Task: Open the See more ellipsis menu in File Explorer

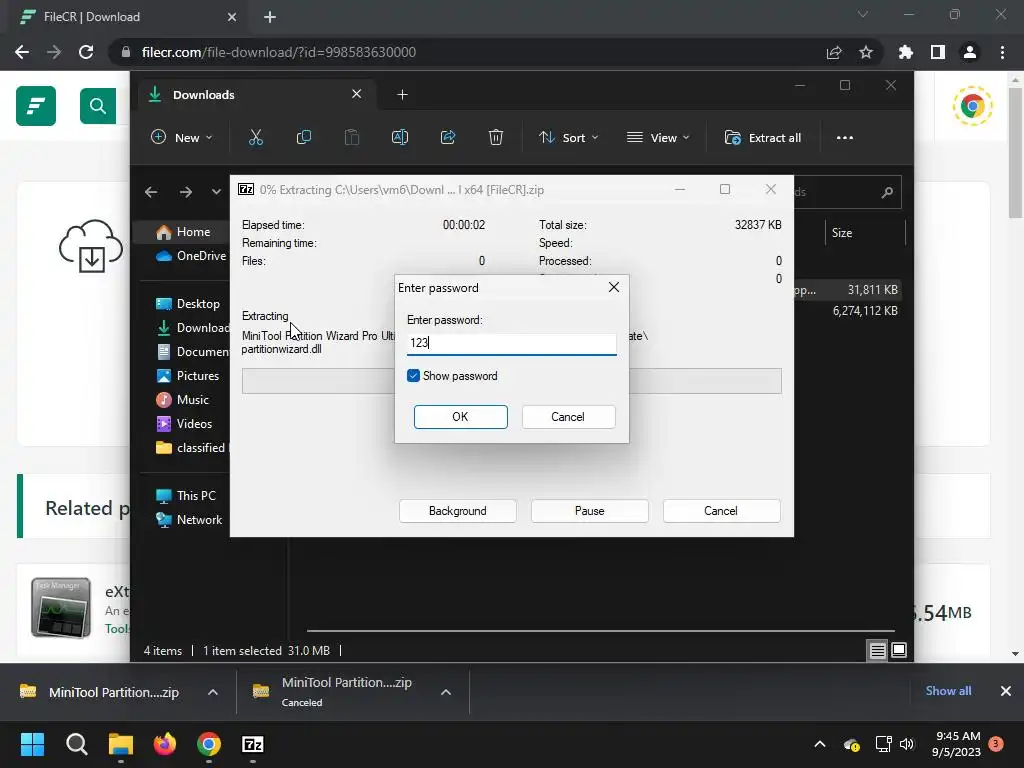Action: [x=845, y=138]
